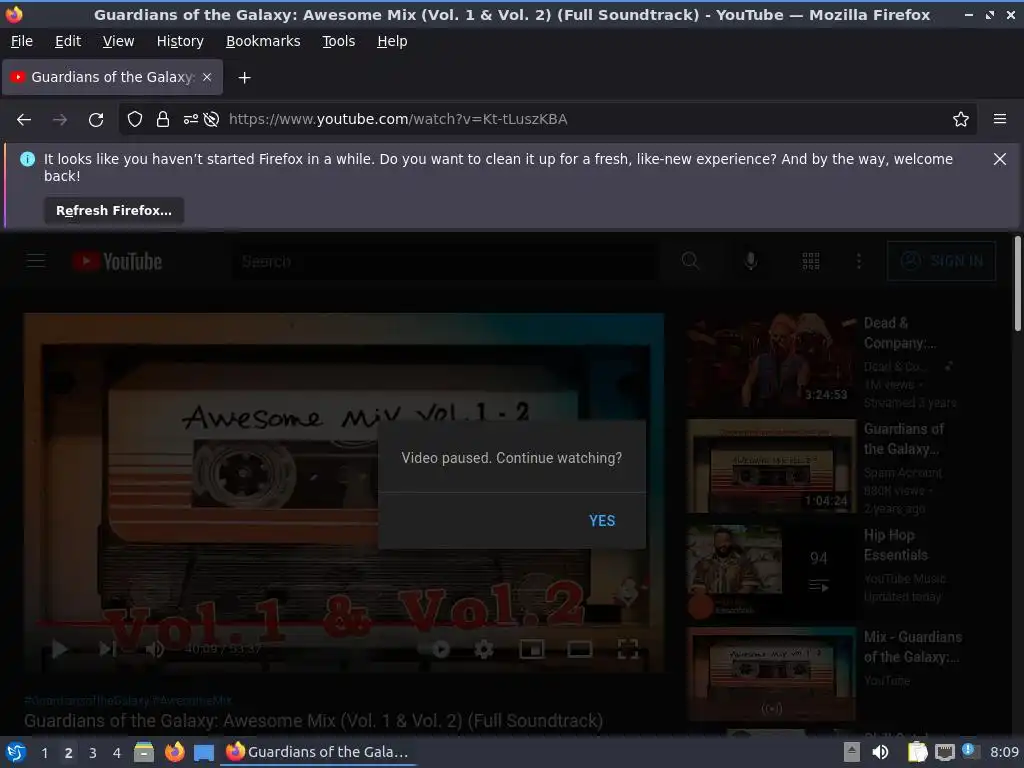This screenshot has width=1024, height=768.
Task: Play the paused video
Action: pyautogui.click(x=60, y=648)
